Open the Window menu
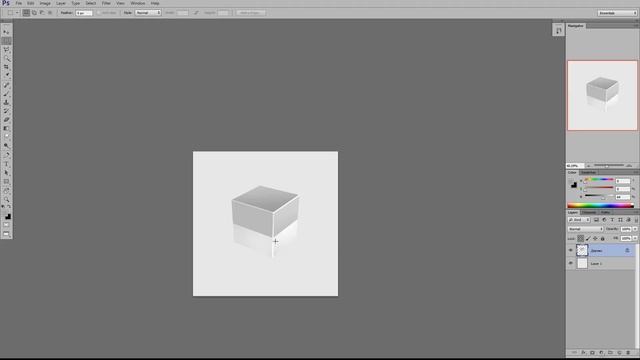 pyautogui.click(x=138, y=3)
